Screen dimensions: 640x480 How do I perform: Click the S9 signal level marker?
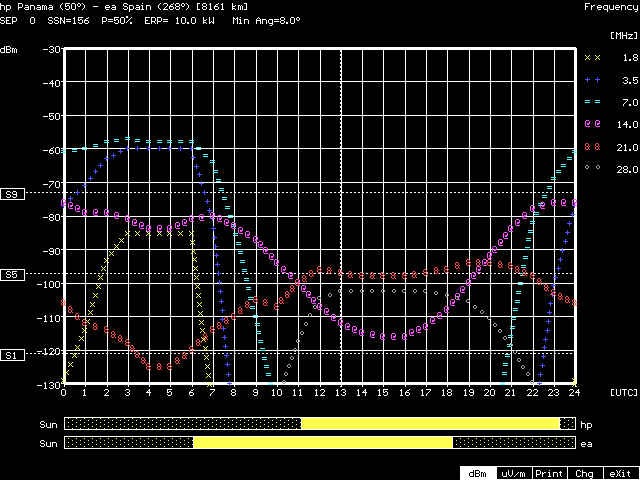point(13,194)
